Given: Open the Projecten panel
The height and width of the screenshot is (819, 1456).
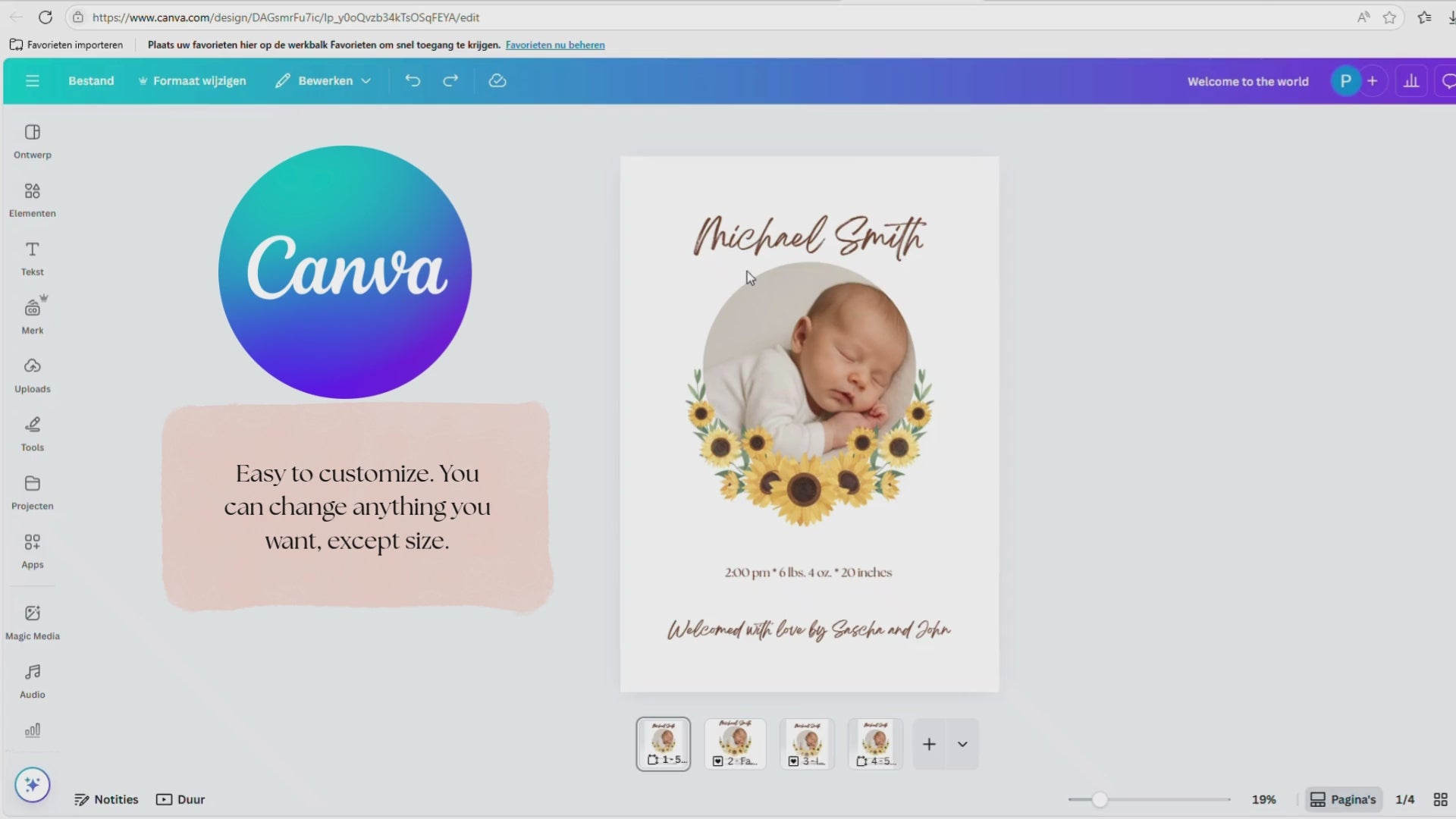Looking at the screenshot, I should point(32,491).
